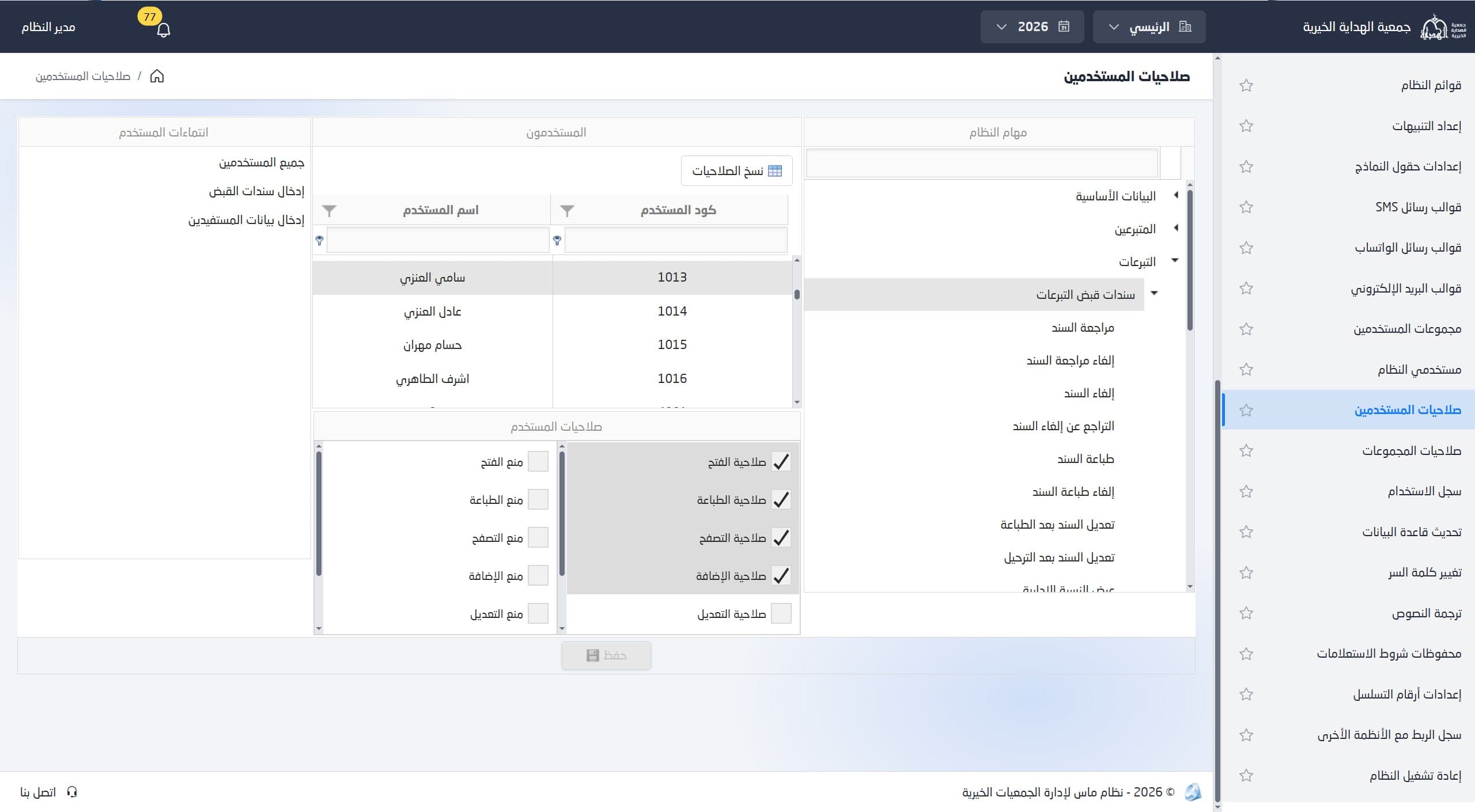
Task: Open filter menu on كود المستخدم column
Action: click(567, 211)
